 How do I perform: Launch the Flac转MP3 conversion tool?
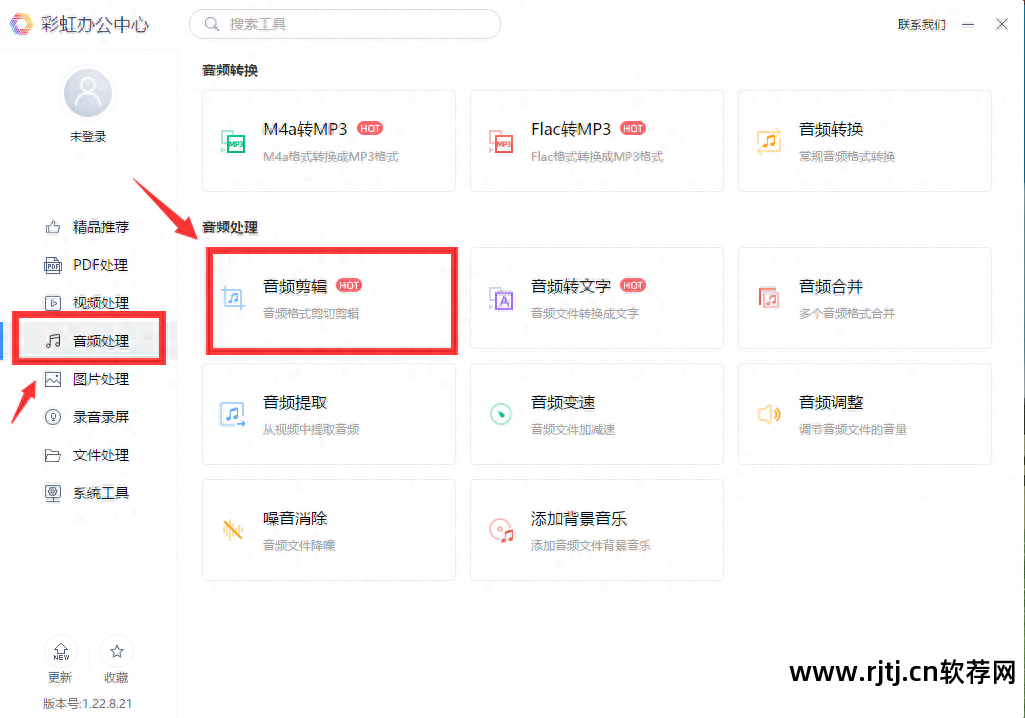pyautogui.click(x=596, y=140)
